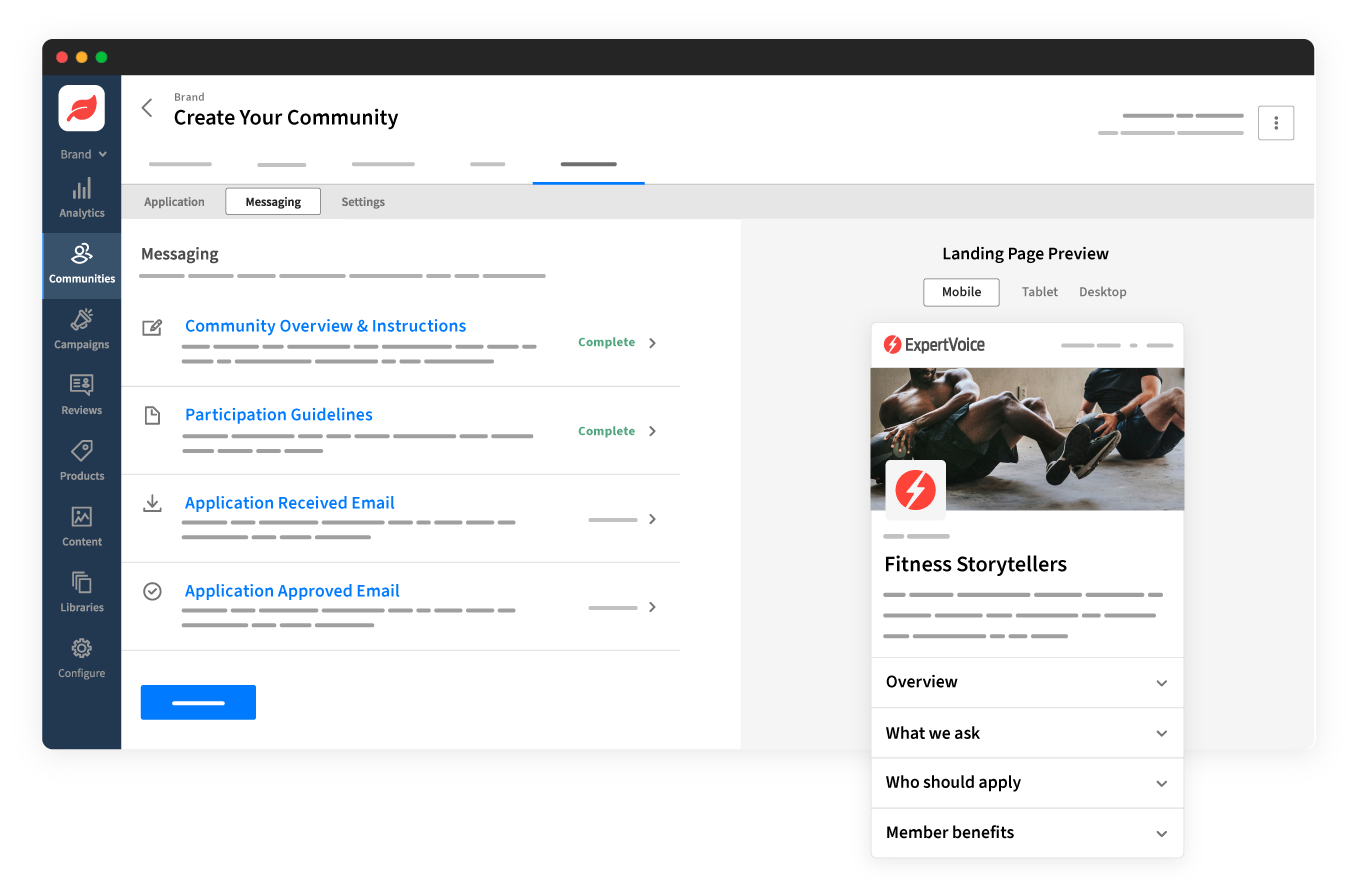Open Campaigns in the sidebar
This screenshot has height=894, width=1358.
click(x=82, y=330)
